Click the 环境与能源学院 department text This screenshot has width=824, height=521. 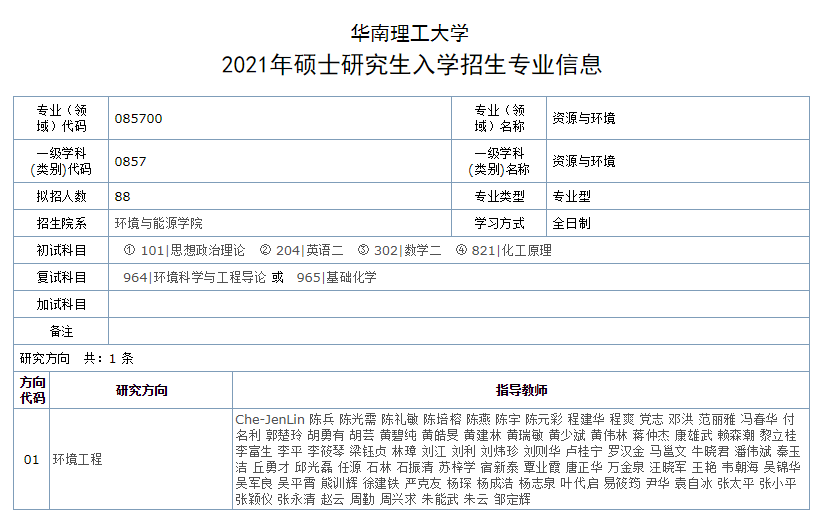pos(159,223)
